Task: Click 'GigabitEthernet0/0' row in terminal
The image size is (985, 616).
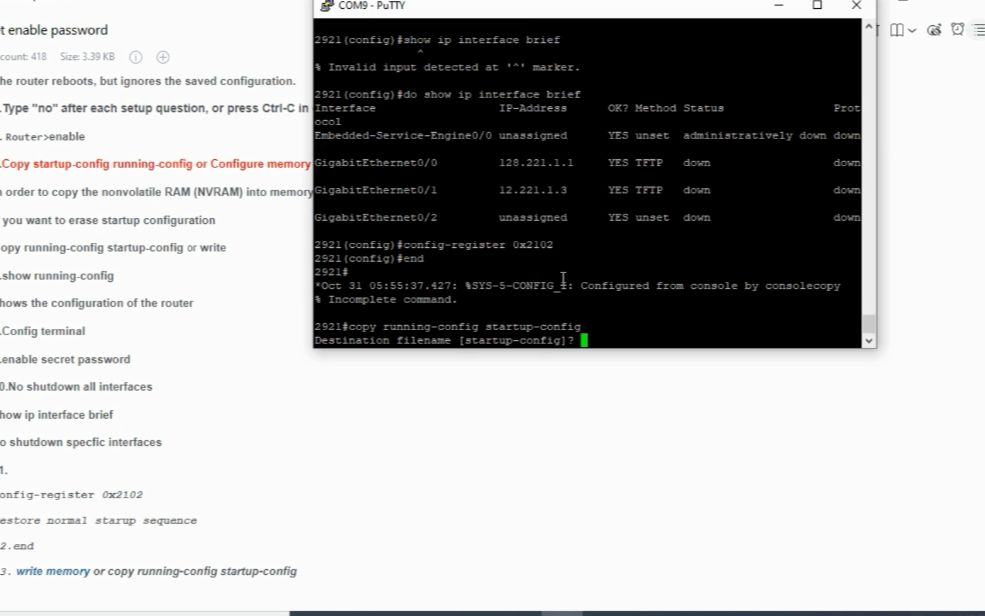Action: click(x=587, y=163)
